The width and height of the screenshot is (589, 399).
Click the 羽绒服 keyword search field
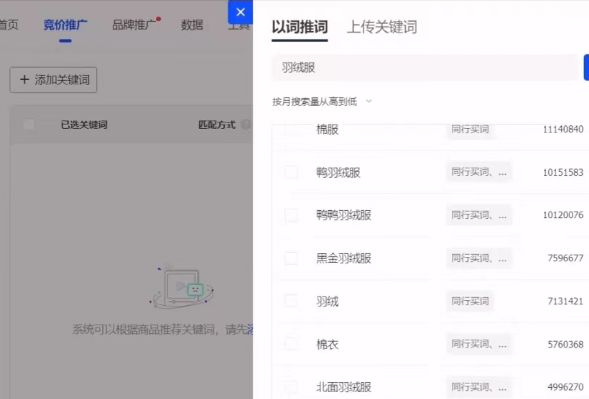(425, 68)
